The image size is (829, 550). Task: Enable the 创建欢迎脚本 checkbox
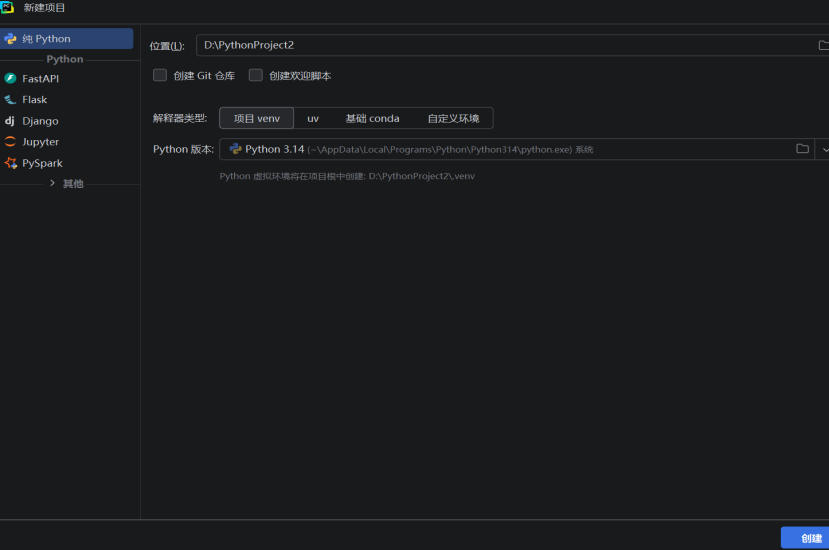256,75
